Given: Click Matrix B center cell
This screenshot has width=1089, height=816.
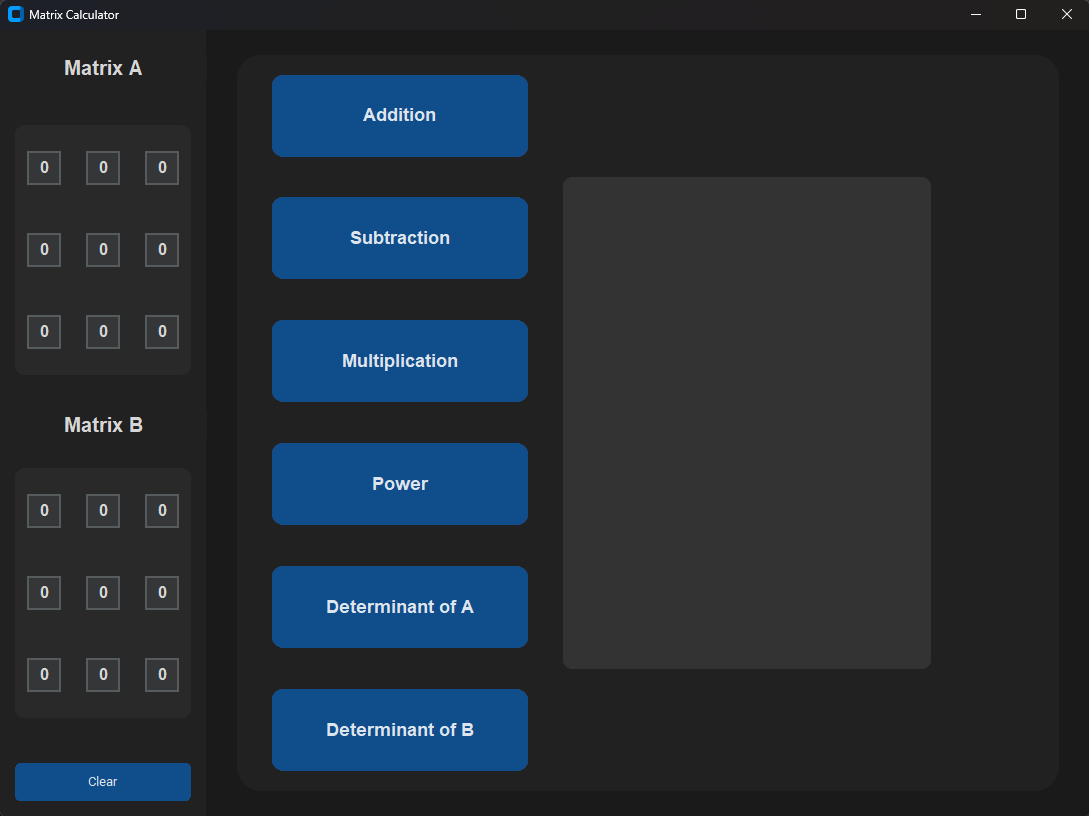Looking at the screenshot, I should click(102, 592).
